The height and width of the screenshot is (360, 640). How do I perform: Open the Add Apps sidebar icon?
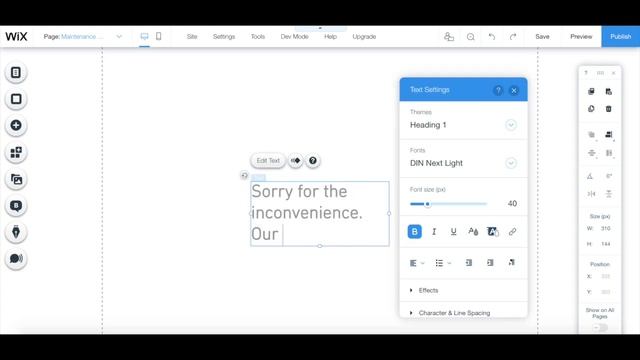coord(16,153)
